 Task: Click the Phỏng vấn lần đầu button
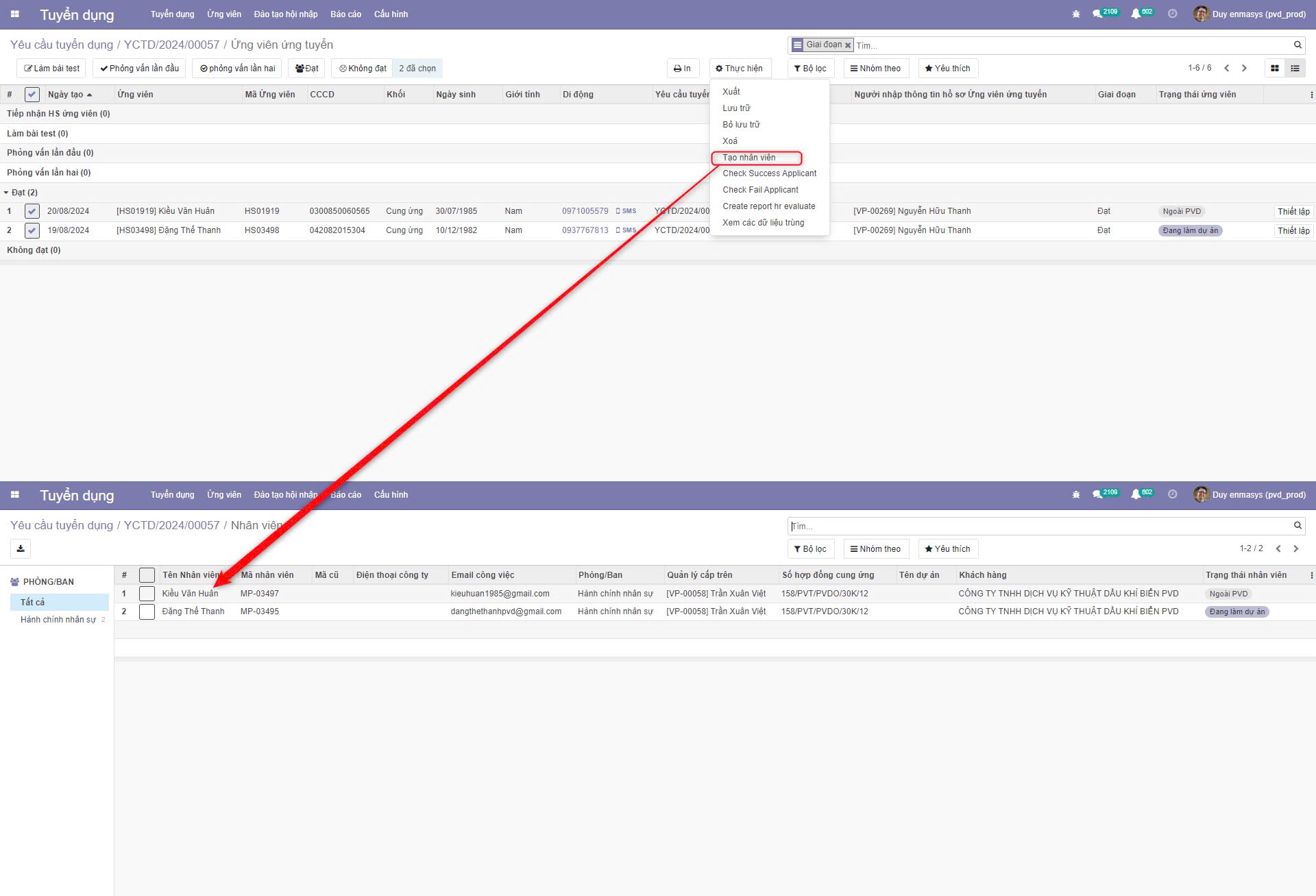pos(139,69)
